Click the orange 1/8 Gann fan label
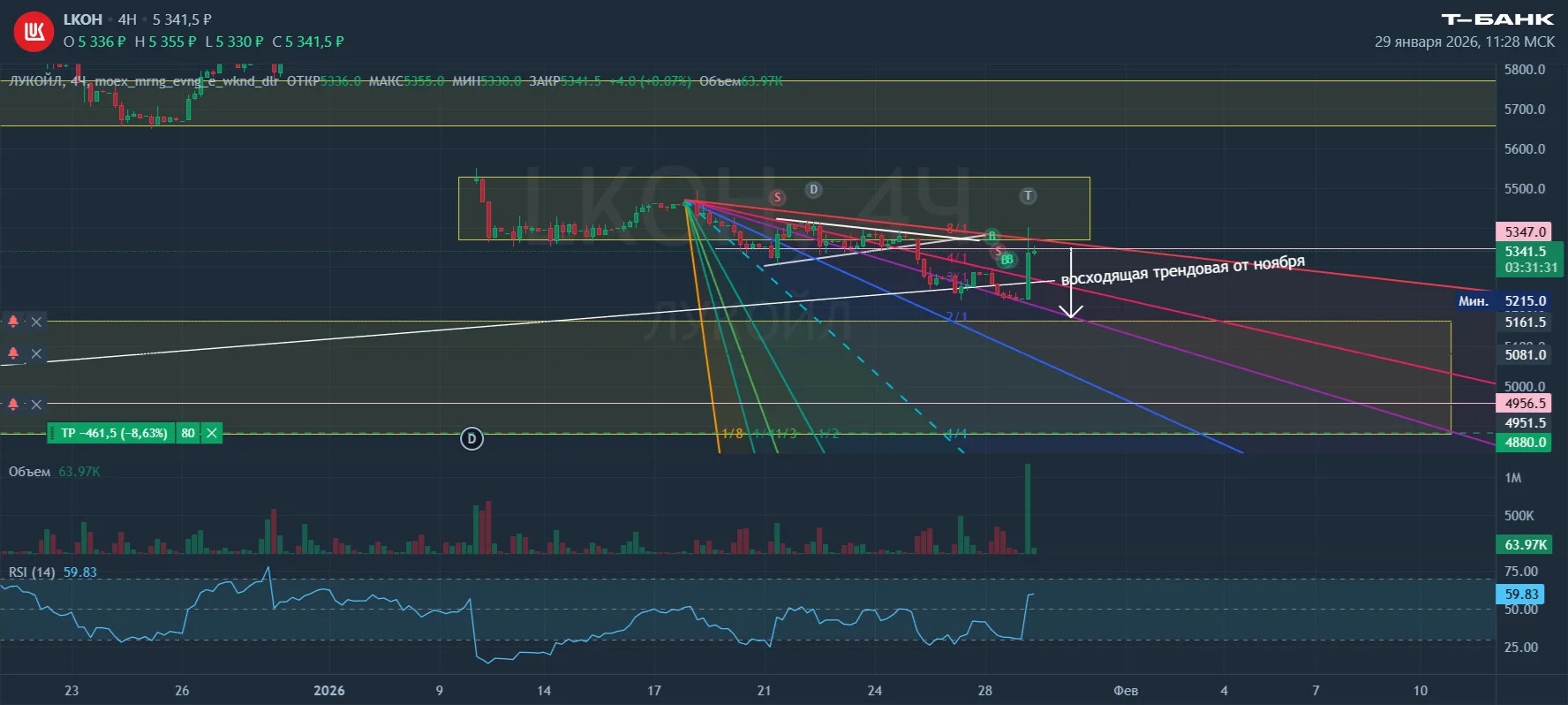1568x705 pixels. pyautogui.click(x=733, y=434)
